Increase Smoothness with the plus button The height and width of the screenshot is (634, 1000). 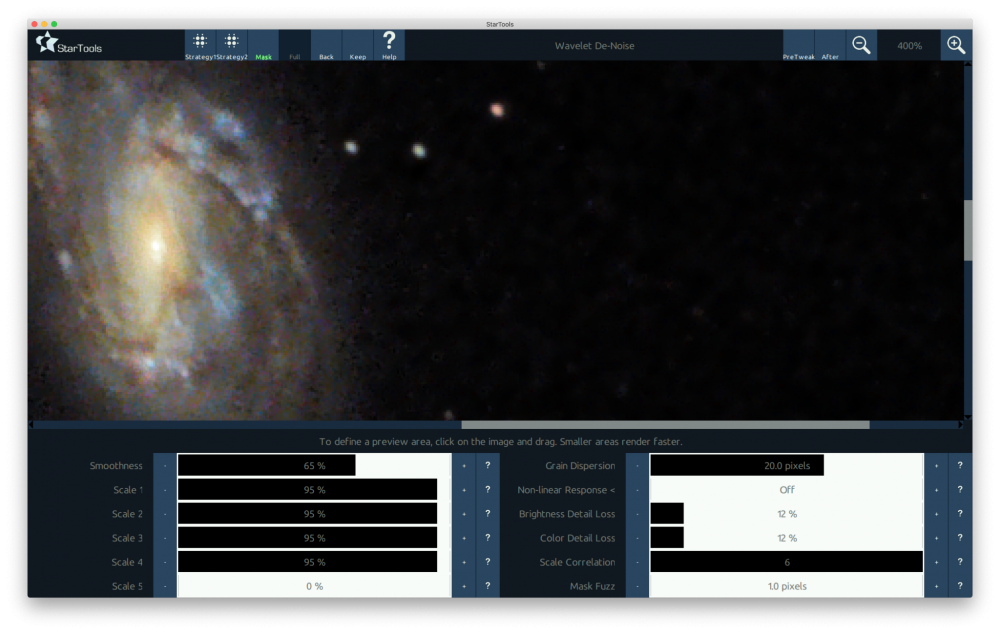point(464,466)
